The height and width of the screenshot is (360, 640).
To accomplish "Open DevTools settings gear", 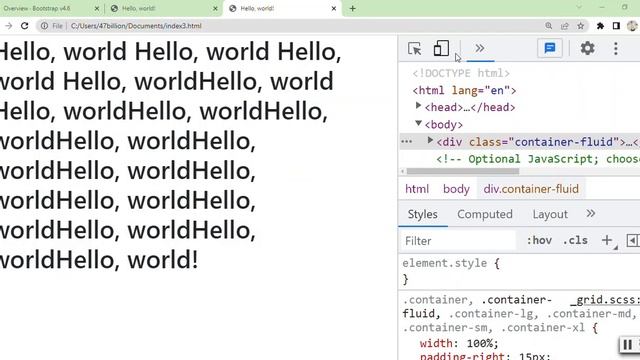I will pyautogui.click(x=587, y=48).
